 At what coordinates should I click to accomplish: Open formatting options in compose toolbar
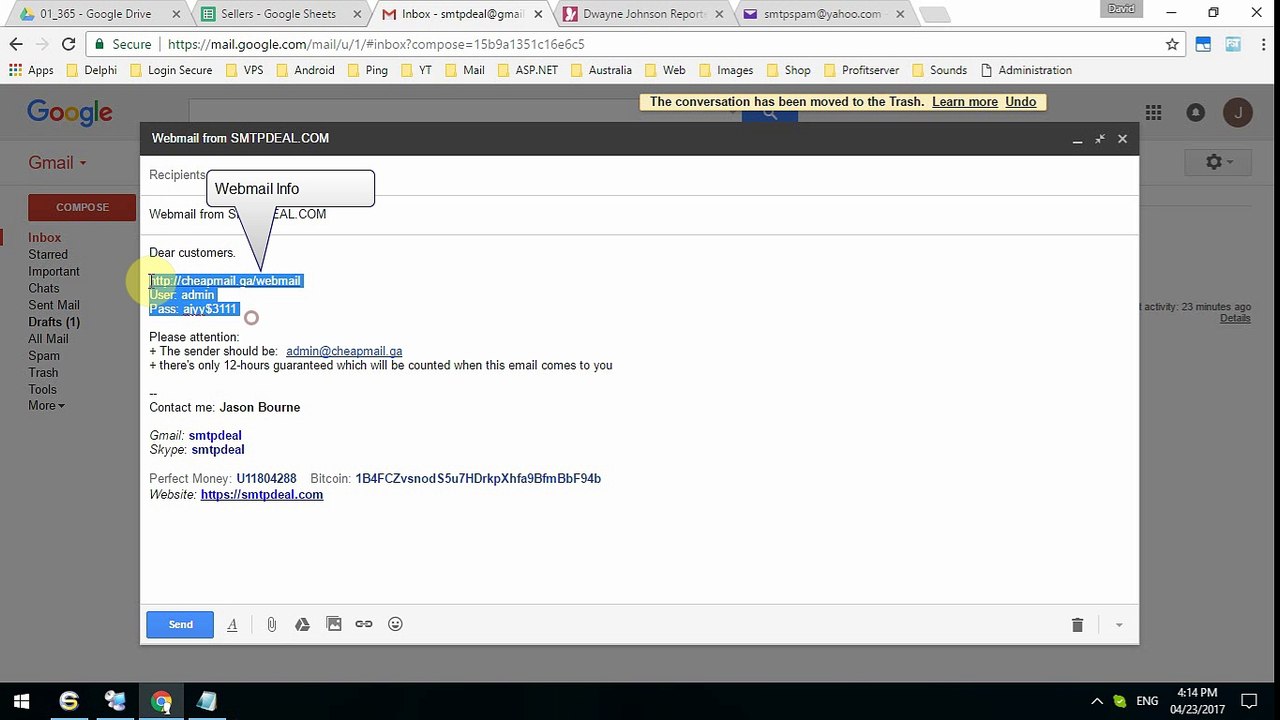(x=232, y=625)
